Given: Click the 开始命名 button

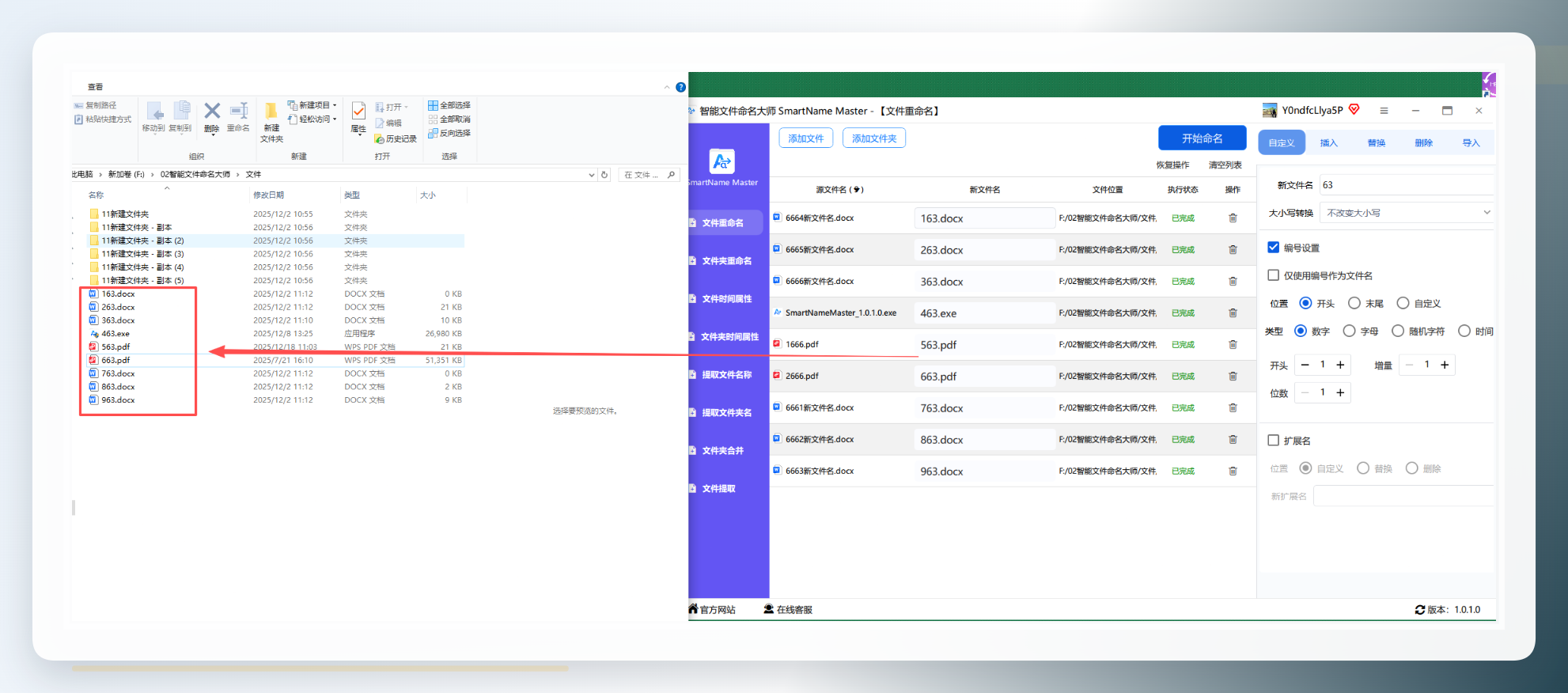Looking at the screenshot, I should click(1203, 138).
